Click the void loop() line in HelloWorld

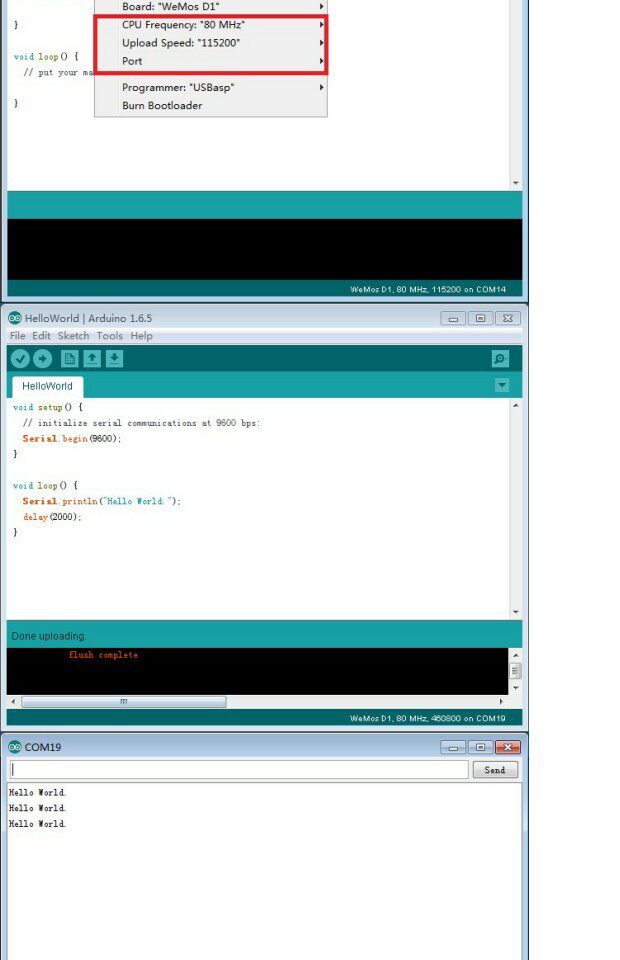click(45, 486)
